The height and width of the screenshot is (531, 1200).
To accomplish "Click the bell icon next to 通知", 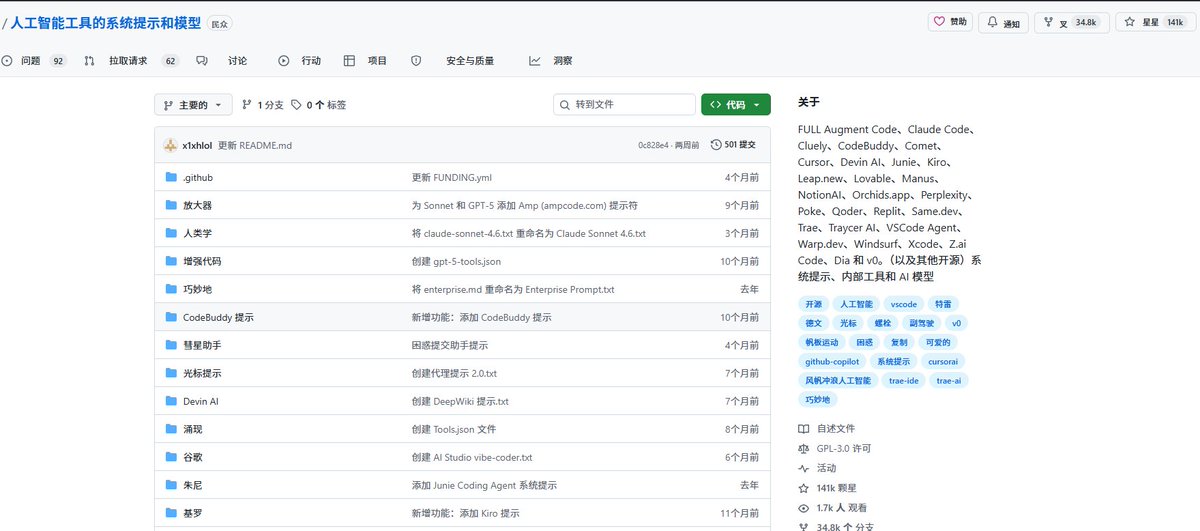I will [x=992, y=21].
